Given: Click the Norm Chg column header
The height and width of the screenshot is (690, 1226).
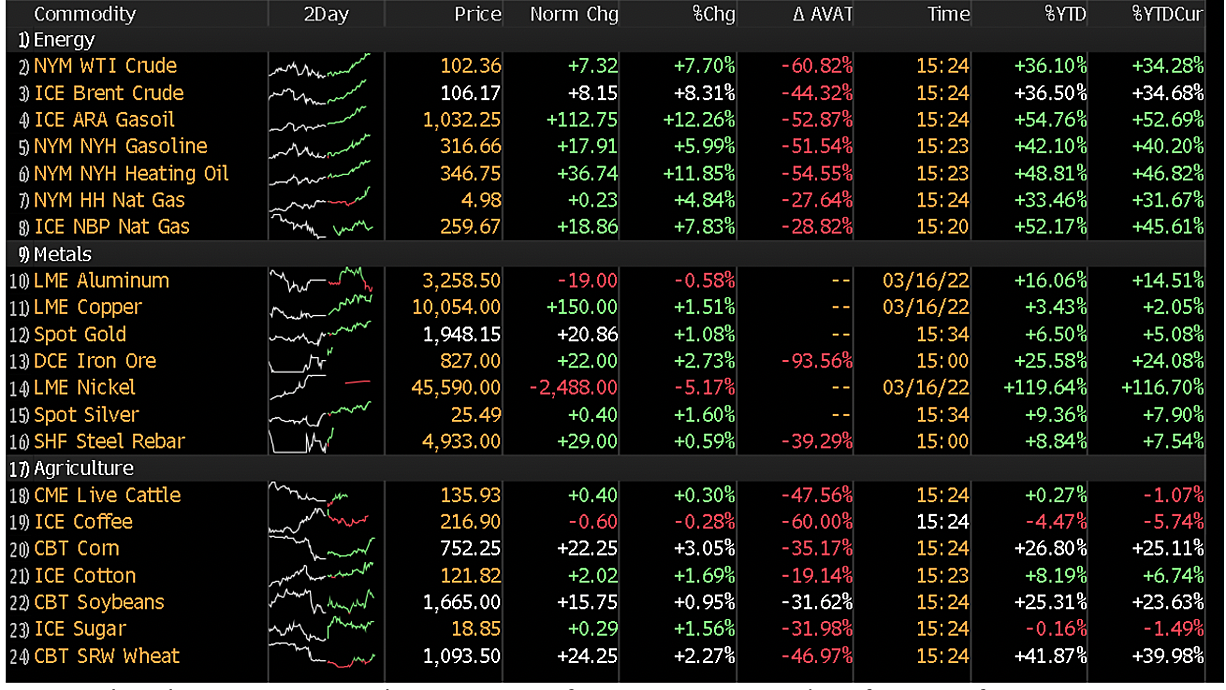Looking at the screenshot, I should click(x=574, y=14).
